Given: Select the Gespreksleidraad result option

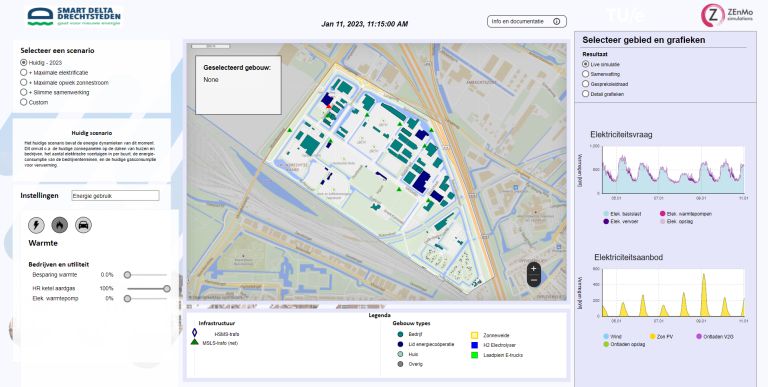Looking at the screenshot, I should pos(585,84).
